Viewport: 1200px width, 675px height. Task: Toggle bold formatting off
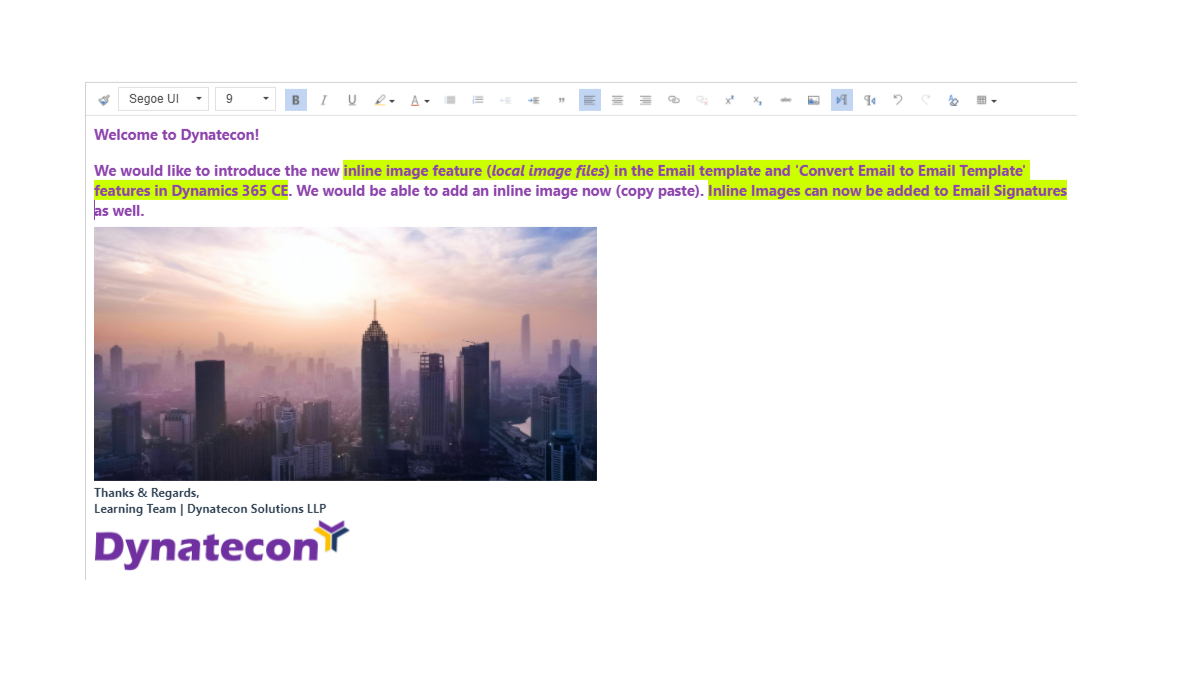pyautogui.click(x=295, y=99)
